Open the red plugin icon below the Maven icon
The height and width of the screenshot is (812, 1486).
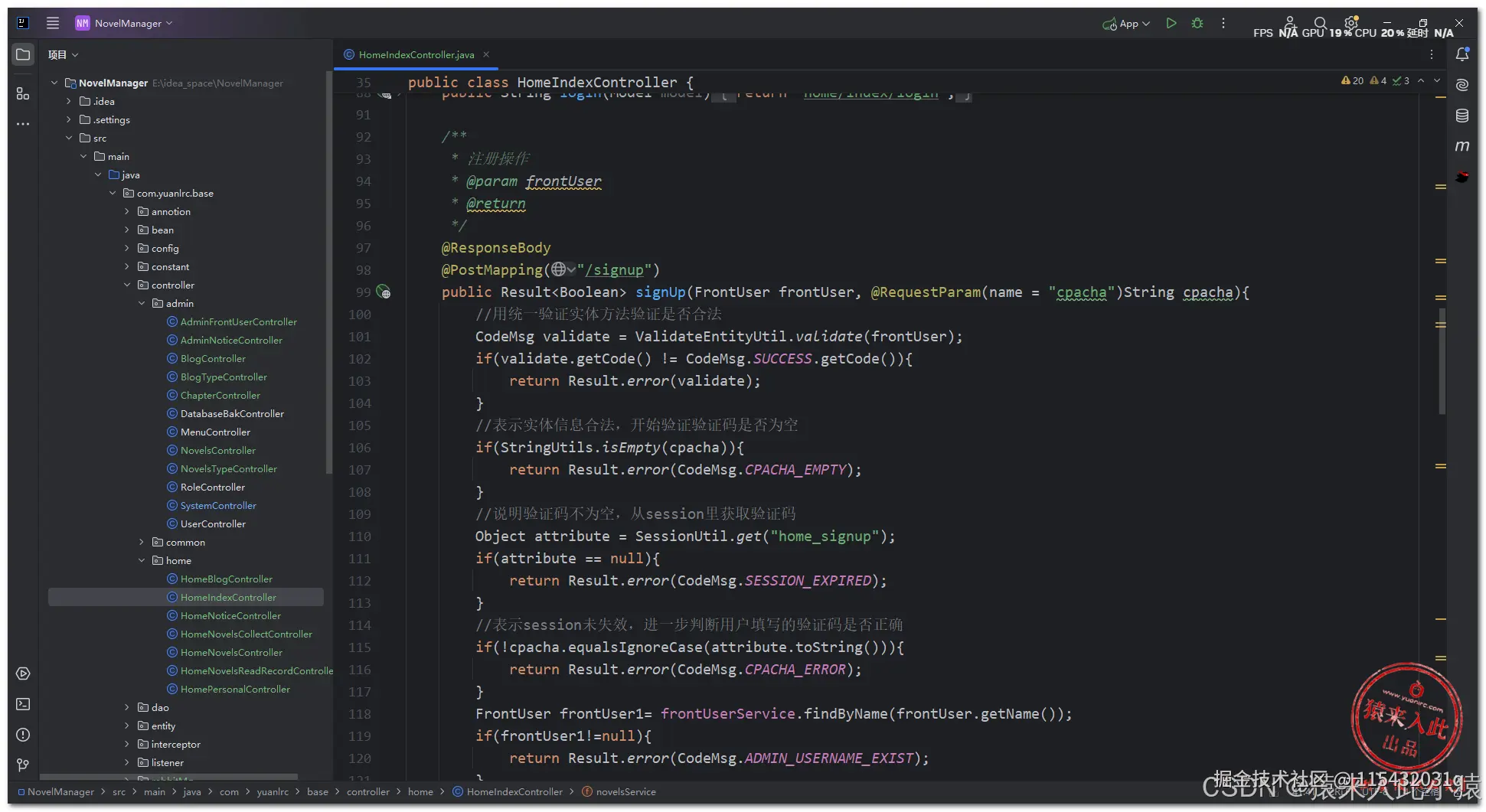pyautogui.click(x=1462, y=177)
